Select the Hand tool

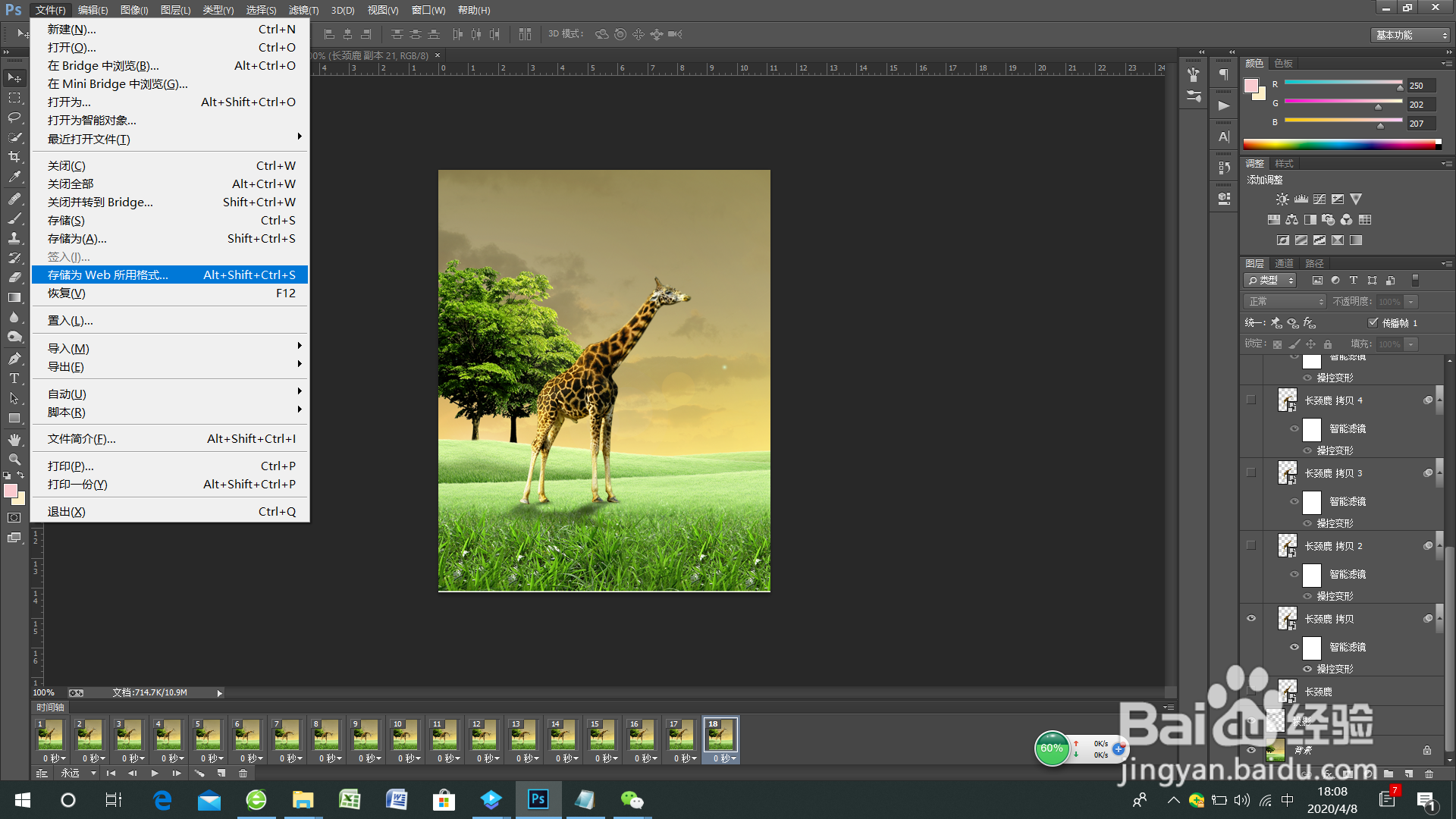14,440
